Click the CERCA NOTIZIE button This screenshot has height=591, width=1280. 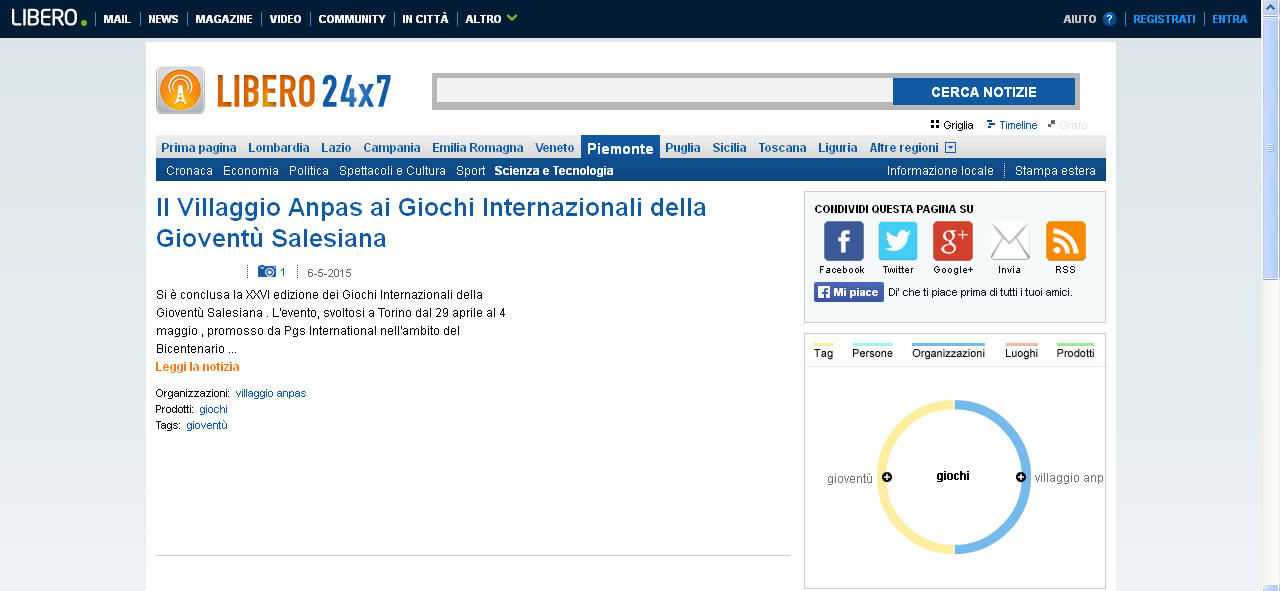coord(984,92)
